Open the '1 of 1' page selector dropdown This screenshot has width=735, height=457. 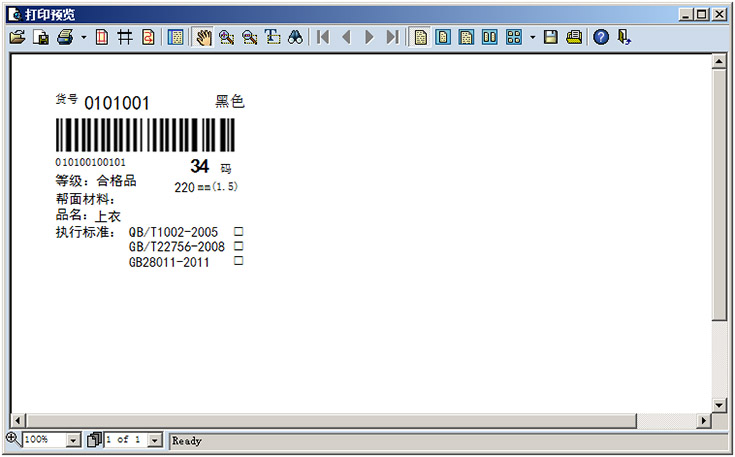coord(155,440)
